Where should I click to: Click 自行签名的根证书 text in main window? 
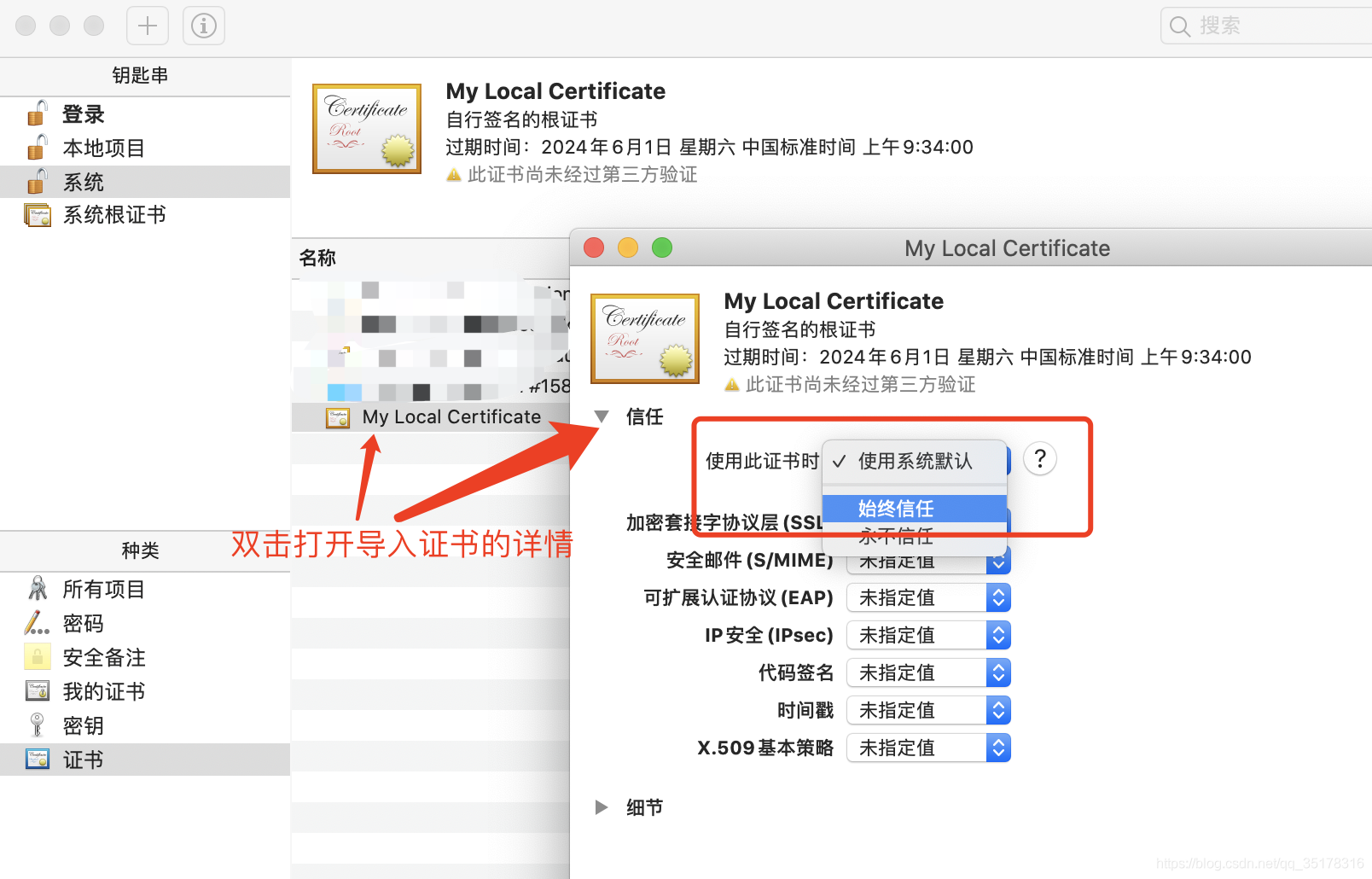click(x=521, y=119)
